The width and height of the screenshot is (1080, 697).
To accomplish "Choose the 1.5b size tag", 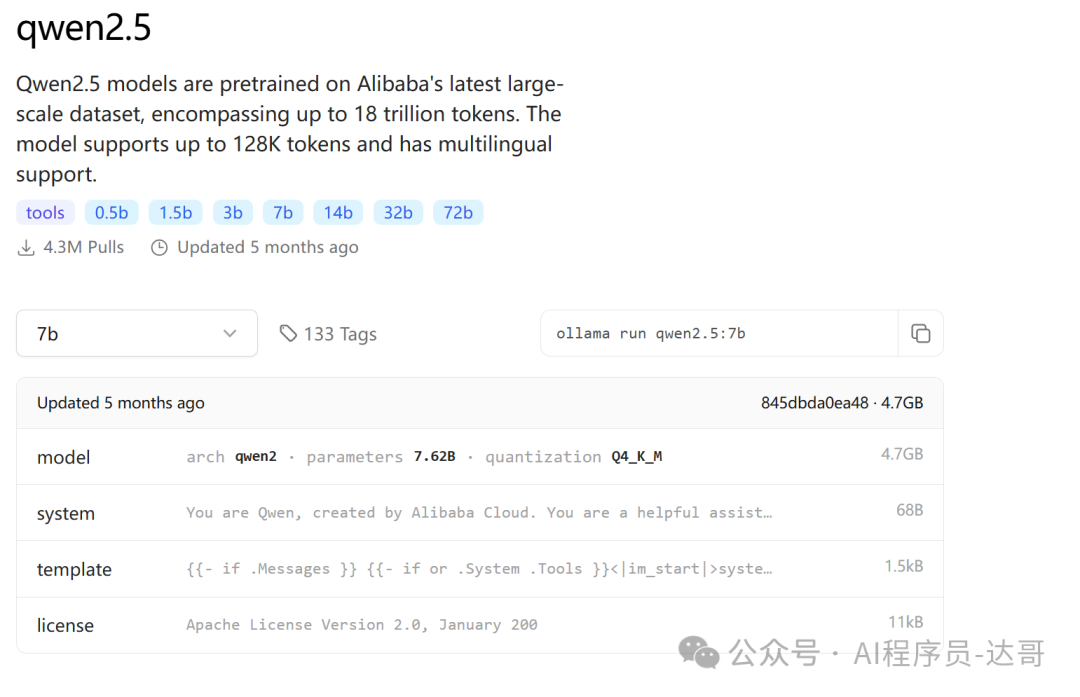I will pyautogui.click(x=176, y=213).
